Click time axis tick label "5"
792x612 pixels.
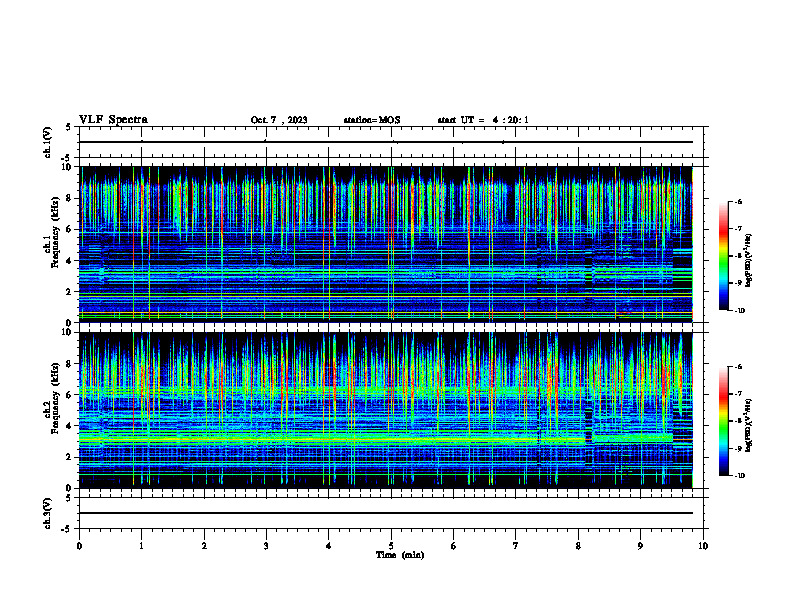point(391,546)
